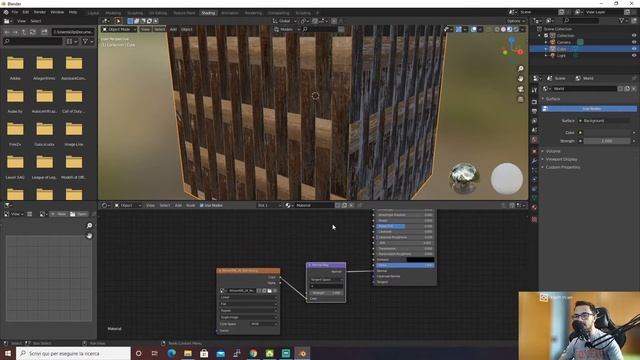Expand the Viewport Display panel
This screenshot has height=360, width=640.
coord(561,159)
